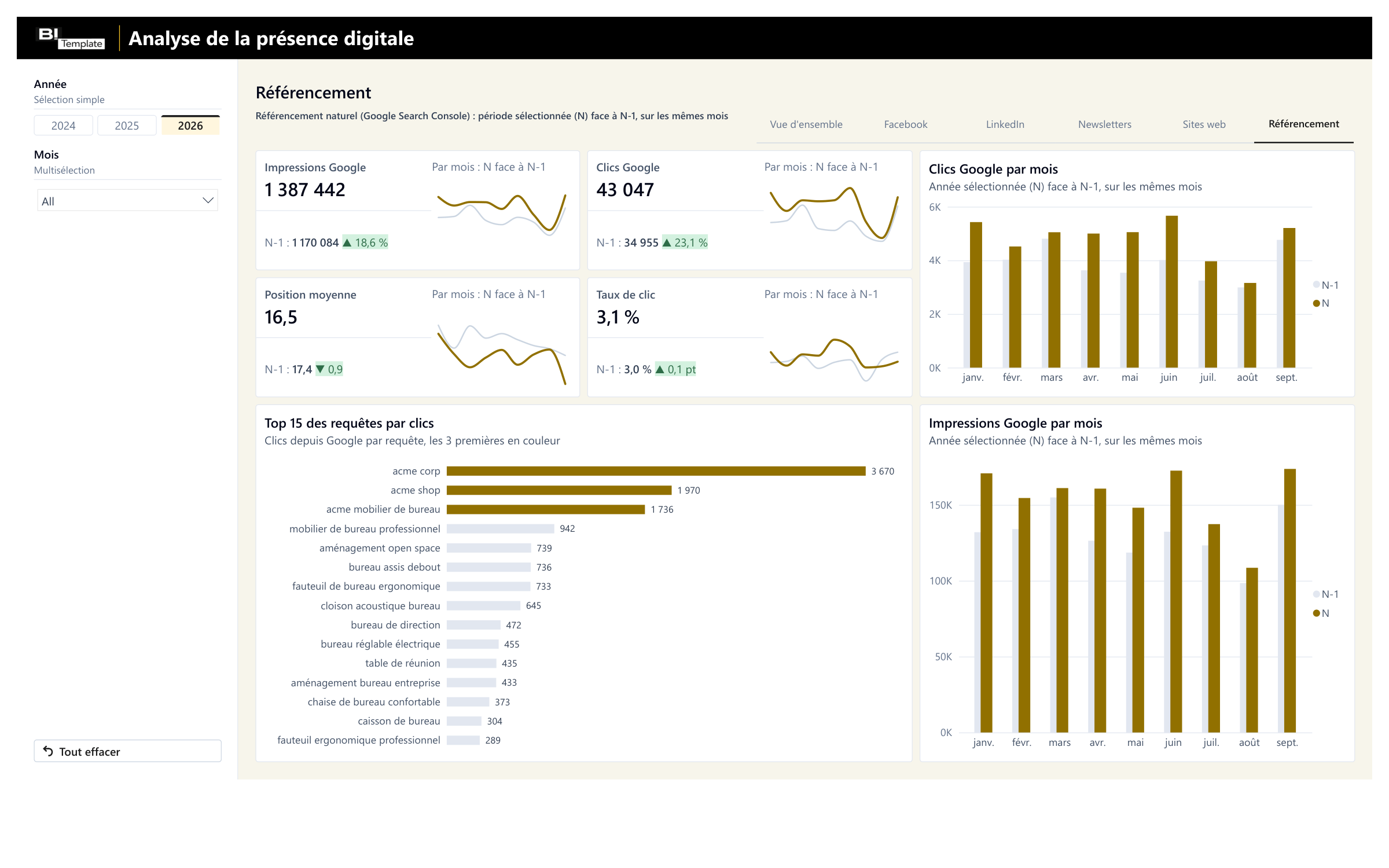The height and width of the screenshot is (868, 1389).
Task: Click the value 3 670 next to acme corp
Action: (x=883, y=471)
